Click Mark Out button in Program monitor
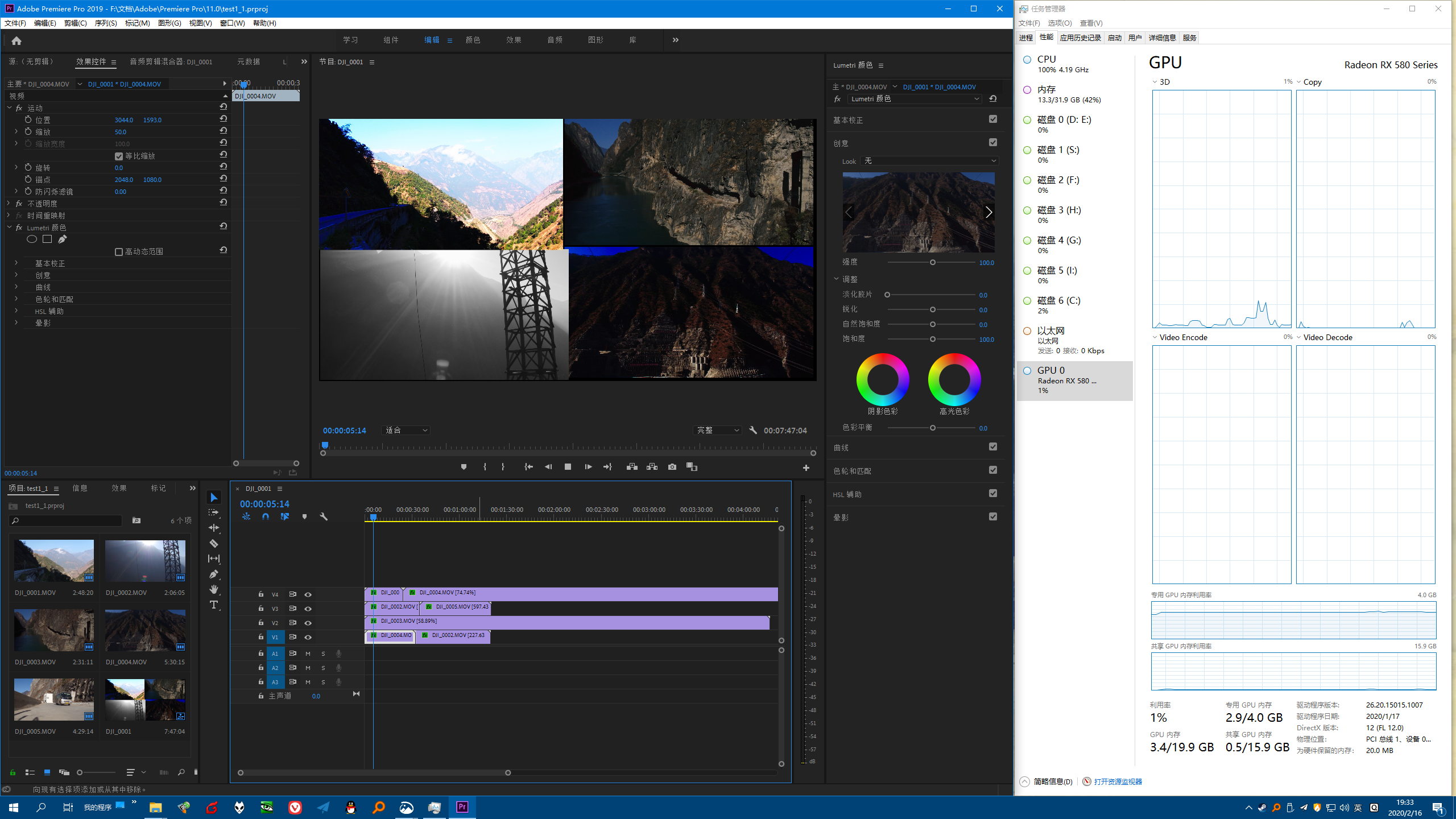 click(x=503, y=467)
